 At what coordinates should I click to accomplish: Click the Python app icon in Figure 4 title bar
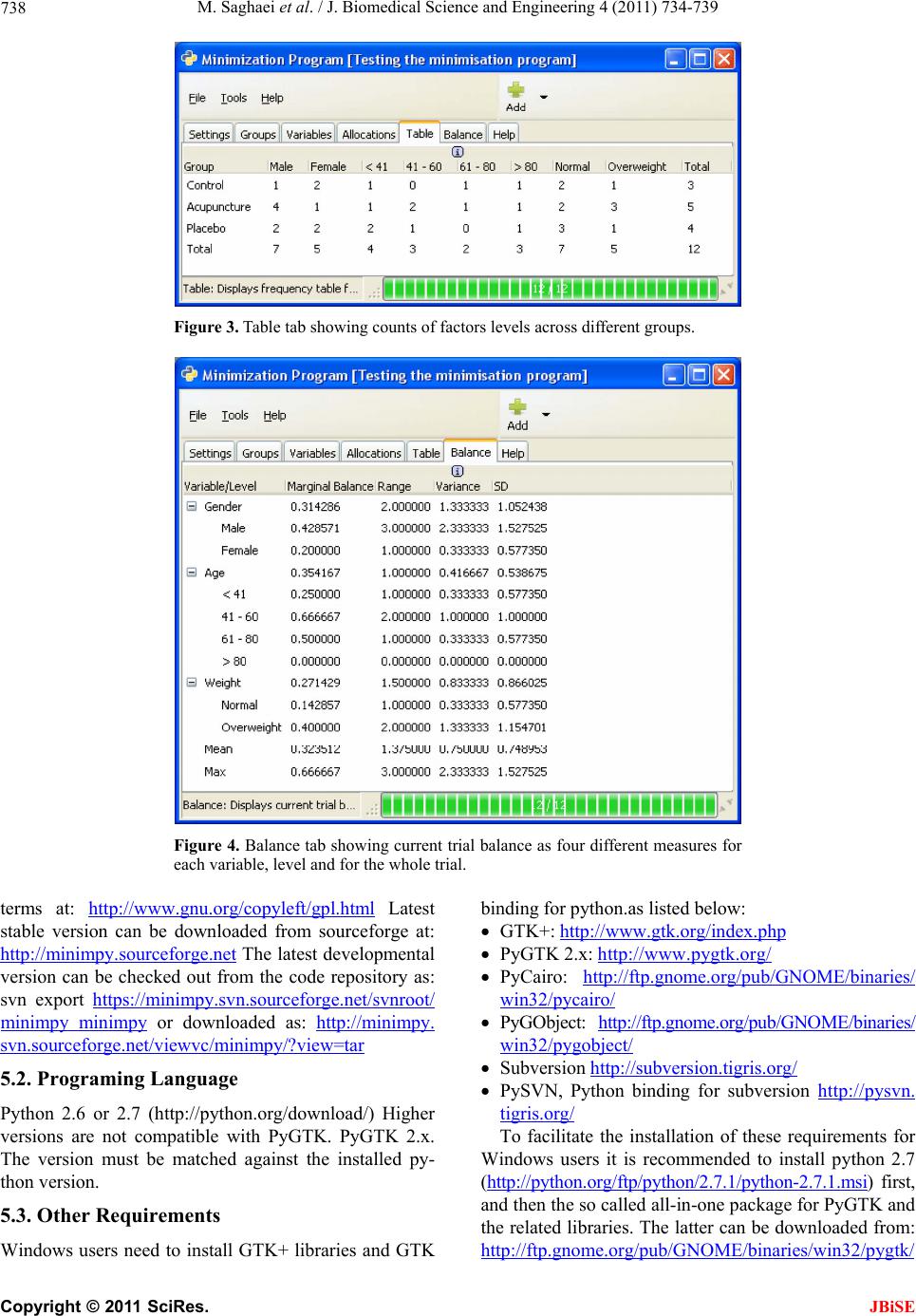[x=189, y=375]
